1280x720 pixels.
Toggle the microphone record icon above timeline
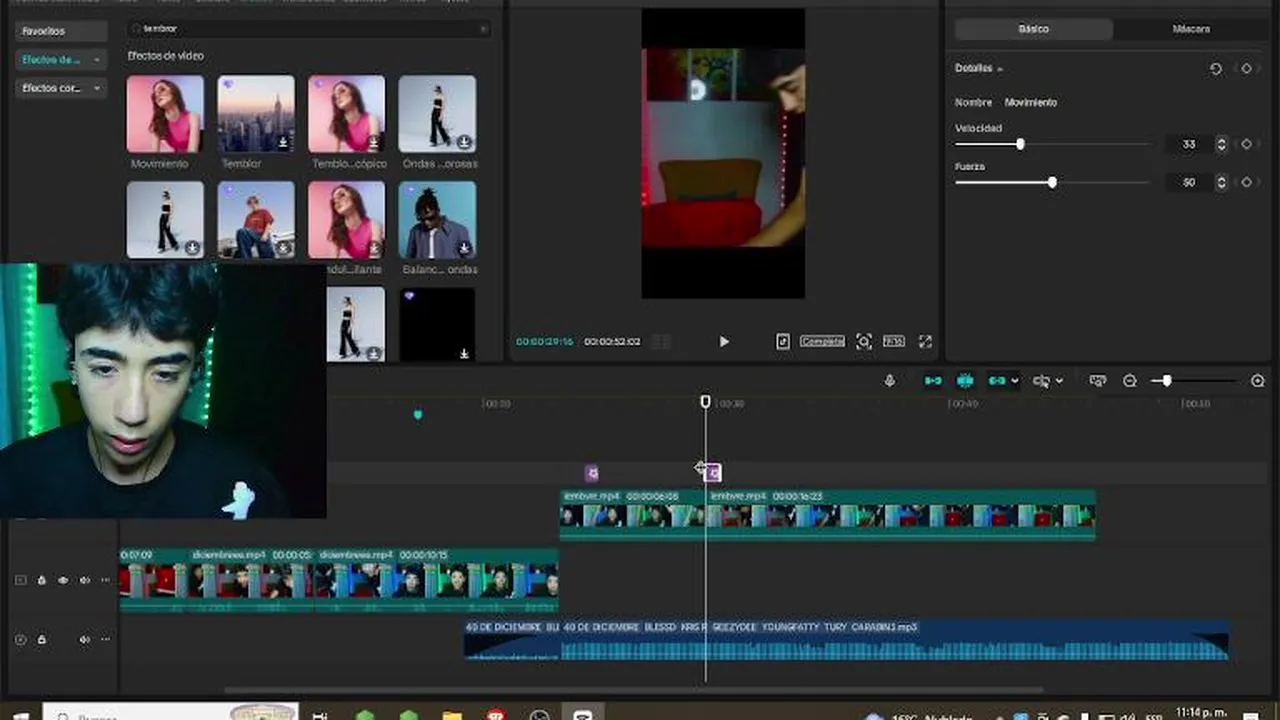pyautogui.click(x=890, y=381)
